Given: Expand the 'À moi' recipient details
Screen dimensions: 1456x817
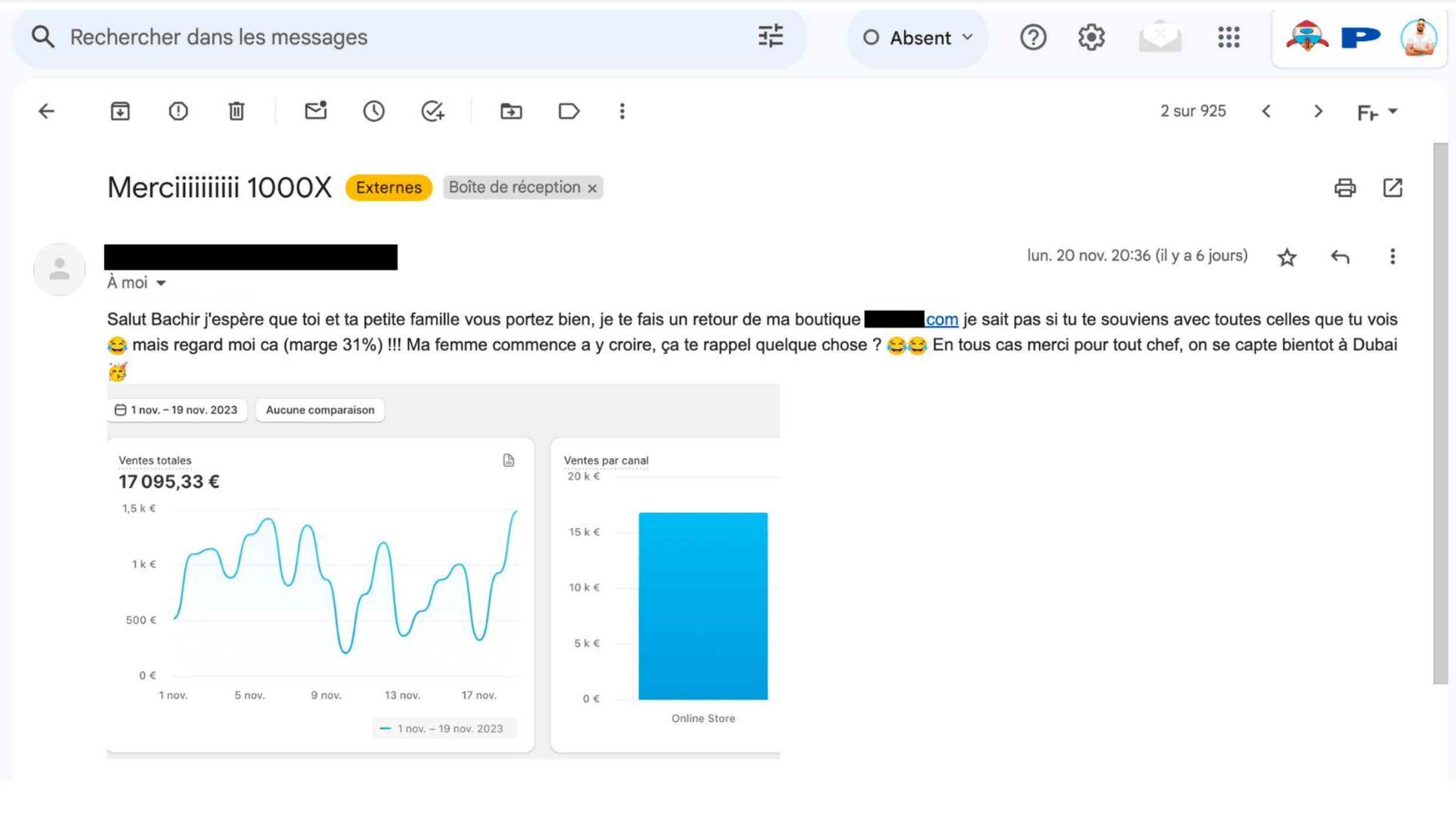Looking at the screenshot, I should pos(161,283).
